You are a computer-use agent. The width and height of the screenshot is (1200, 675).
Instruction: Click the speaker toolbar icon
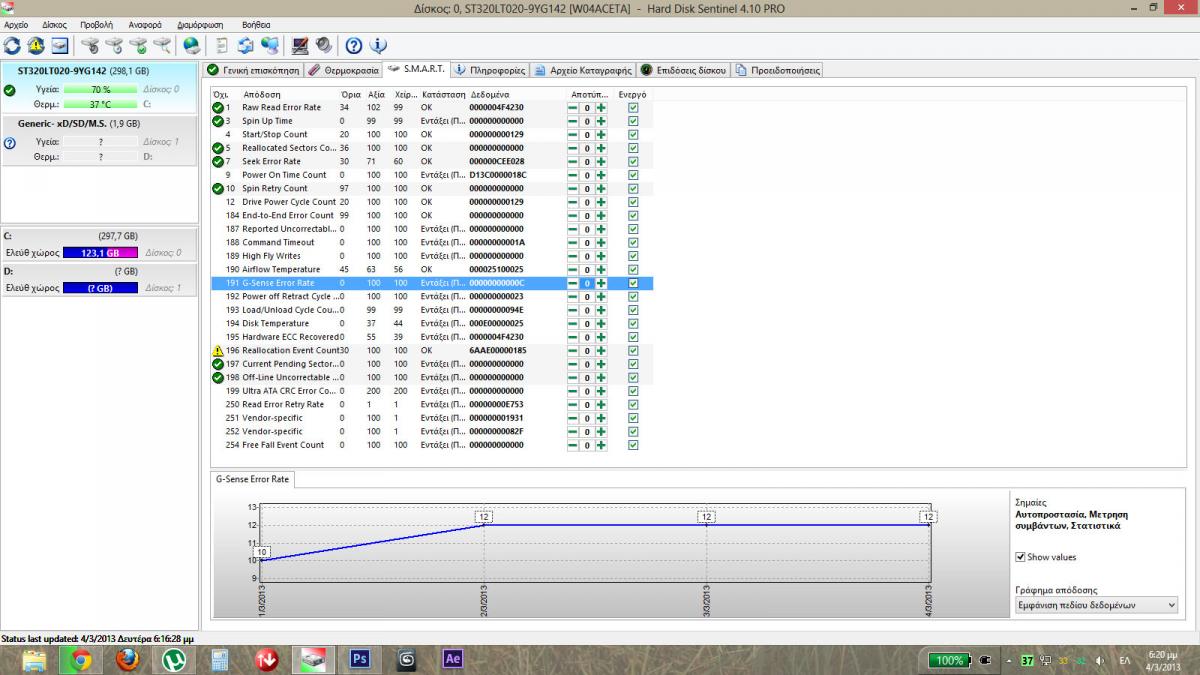tap(323, 45)
